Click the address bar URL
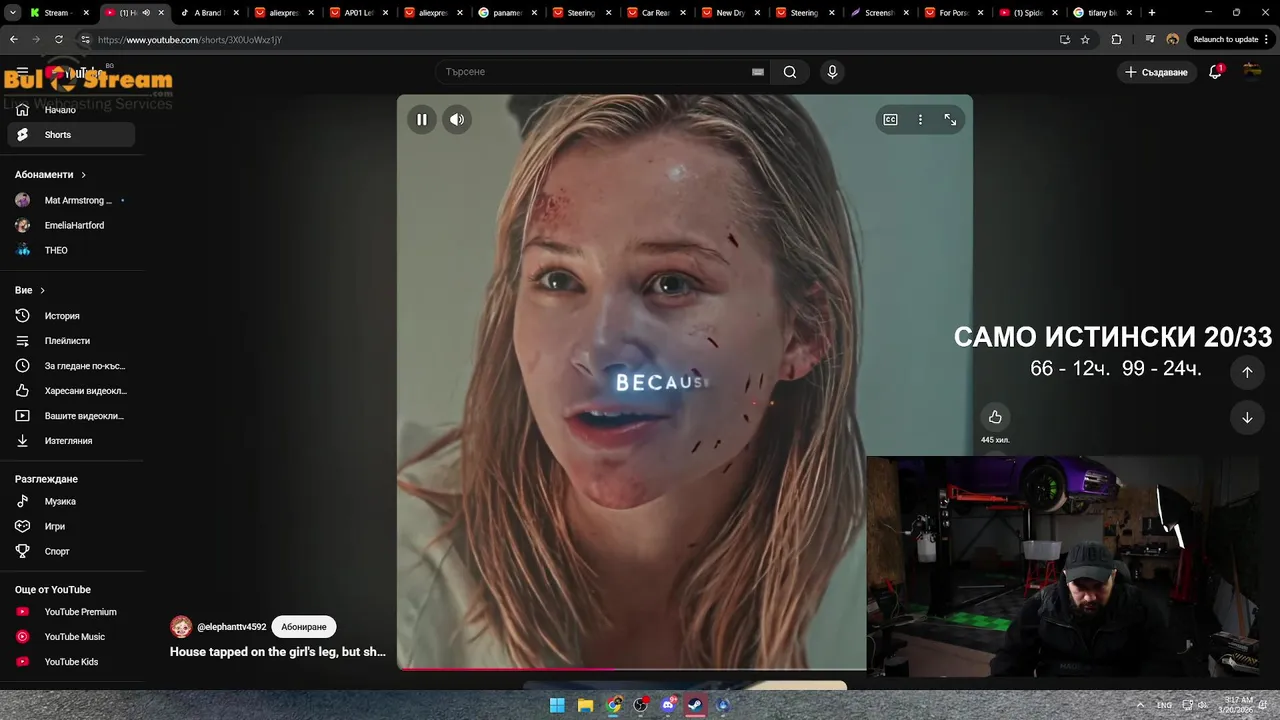 190,40
